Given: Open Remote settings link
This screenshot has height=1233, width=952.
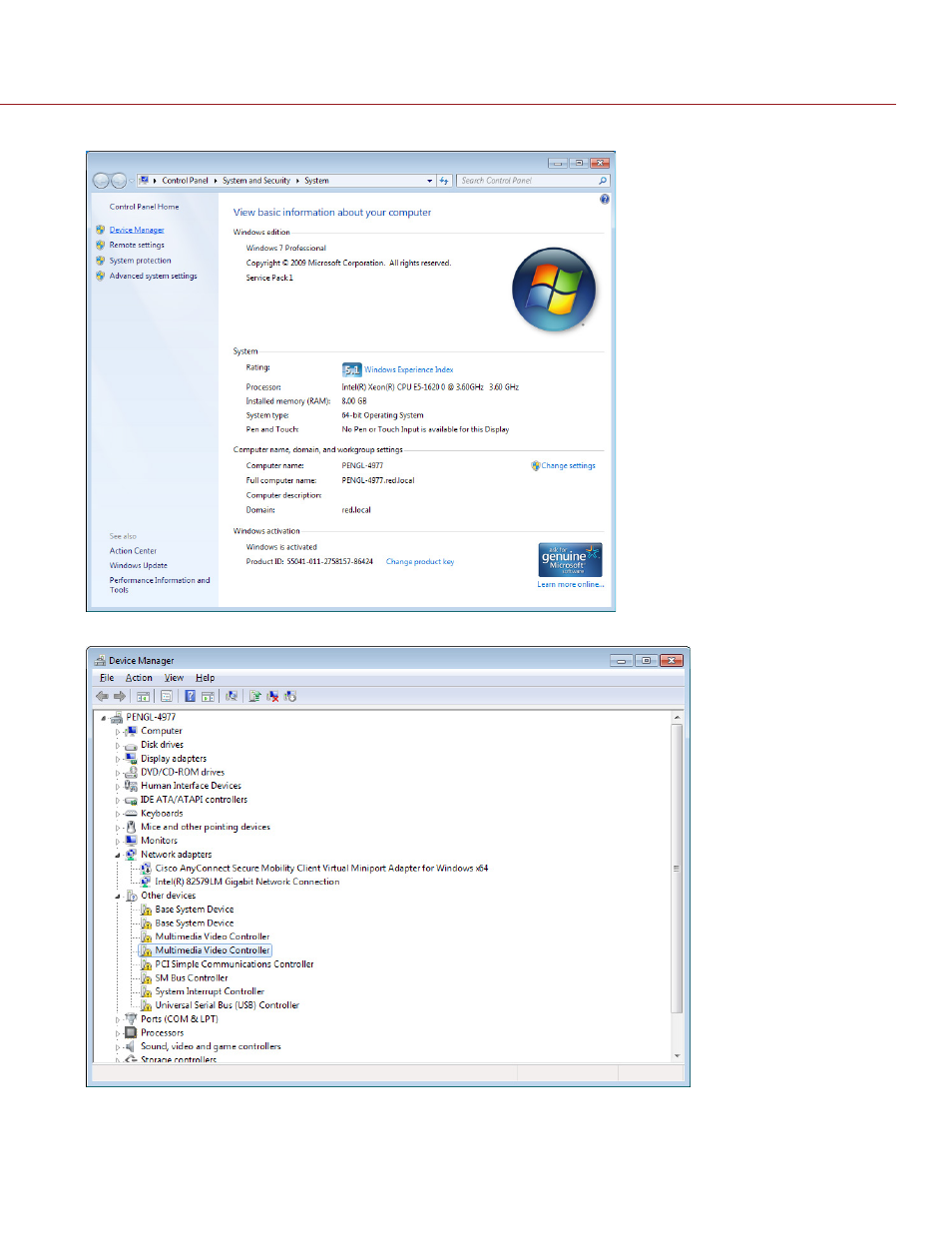Looking at the screenshot, I should [x=137, y=245].
